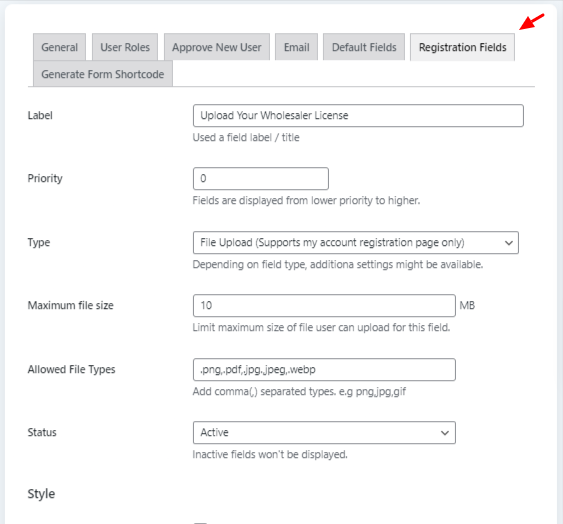Click the 'Status' field label

(42, 432)
